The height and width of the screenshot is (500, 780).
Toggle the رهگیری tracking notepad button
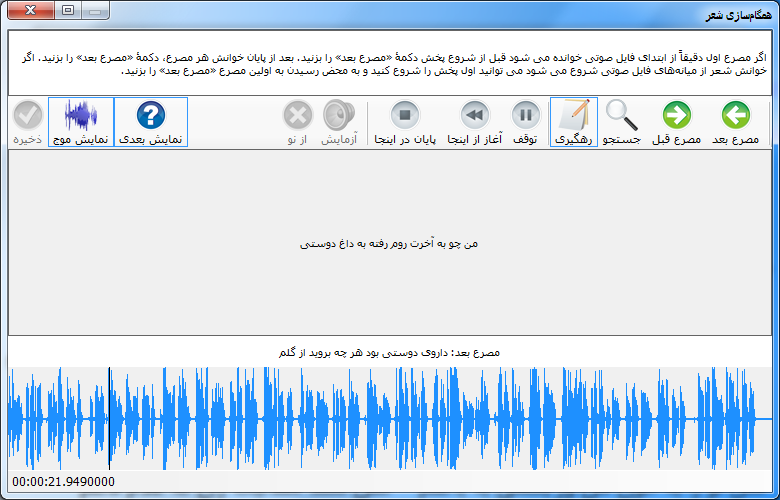(x=574, y=122)
